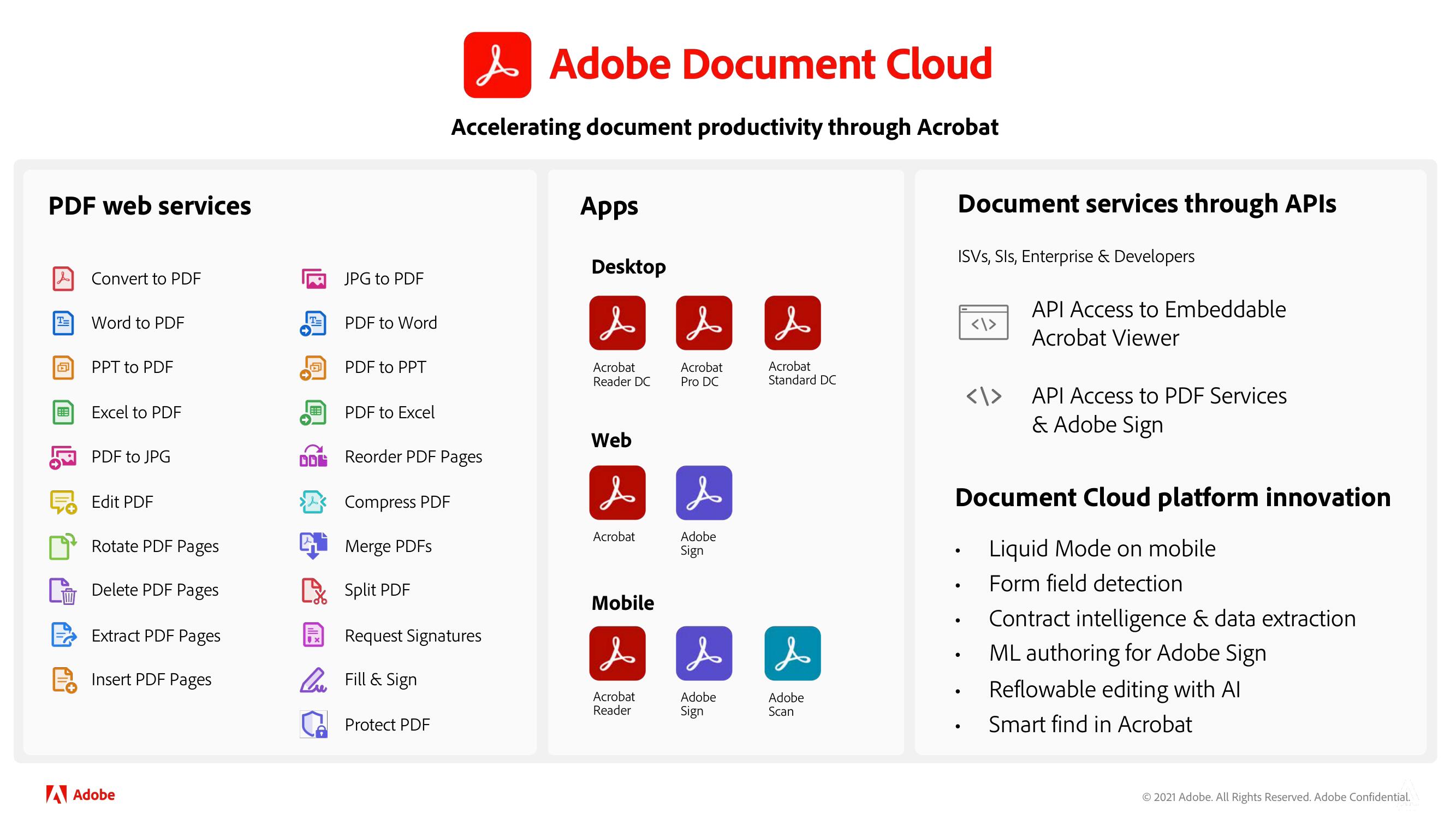Click the "Protect PDF" label
The height and width of the screenshot is (819, 1456).
[x=387, y=725]
